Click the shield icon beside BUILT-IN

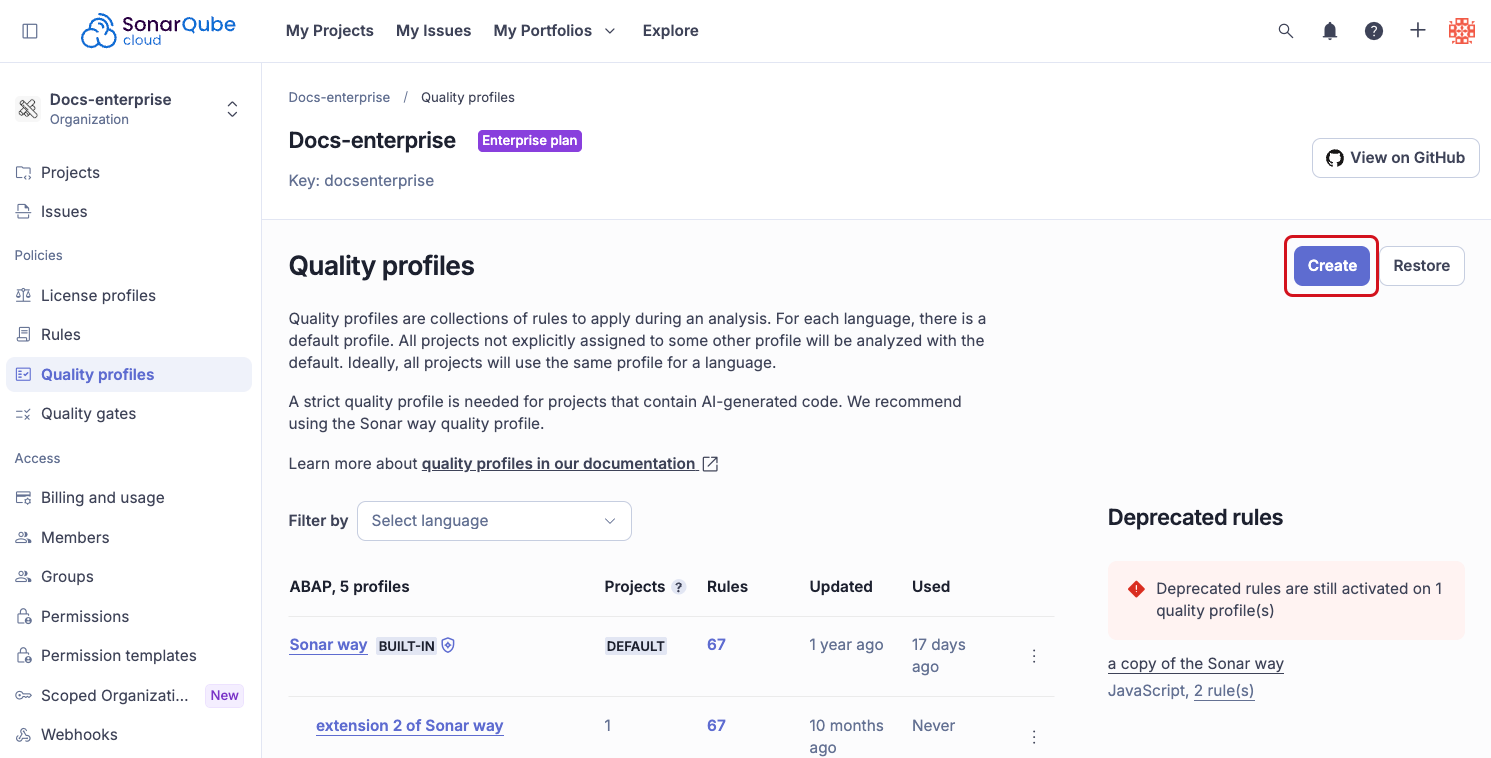[x=448, y=646]
